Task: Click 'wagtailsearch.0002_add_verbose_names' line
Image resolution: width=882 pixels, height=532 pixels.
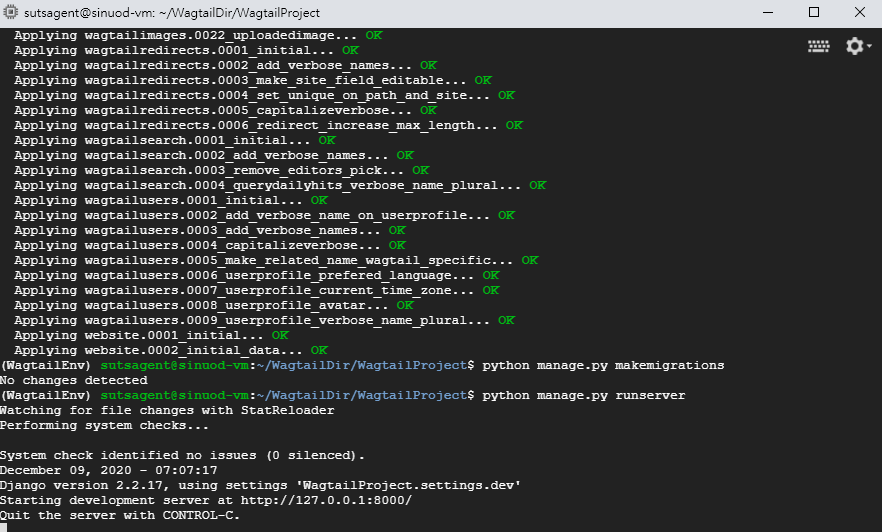Action: click(214, 155)
